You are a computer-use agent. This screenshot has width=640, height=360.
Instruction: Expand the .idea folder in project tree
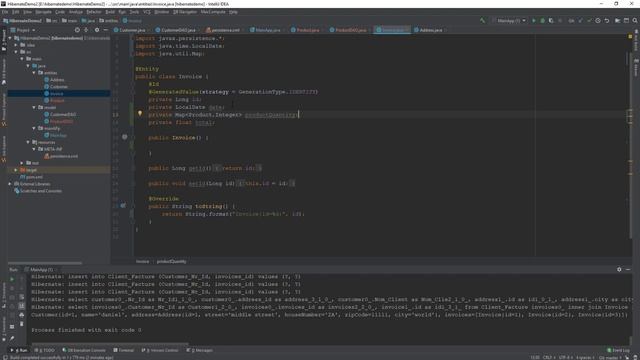tap(16, 45)
